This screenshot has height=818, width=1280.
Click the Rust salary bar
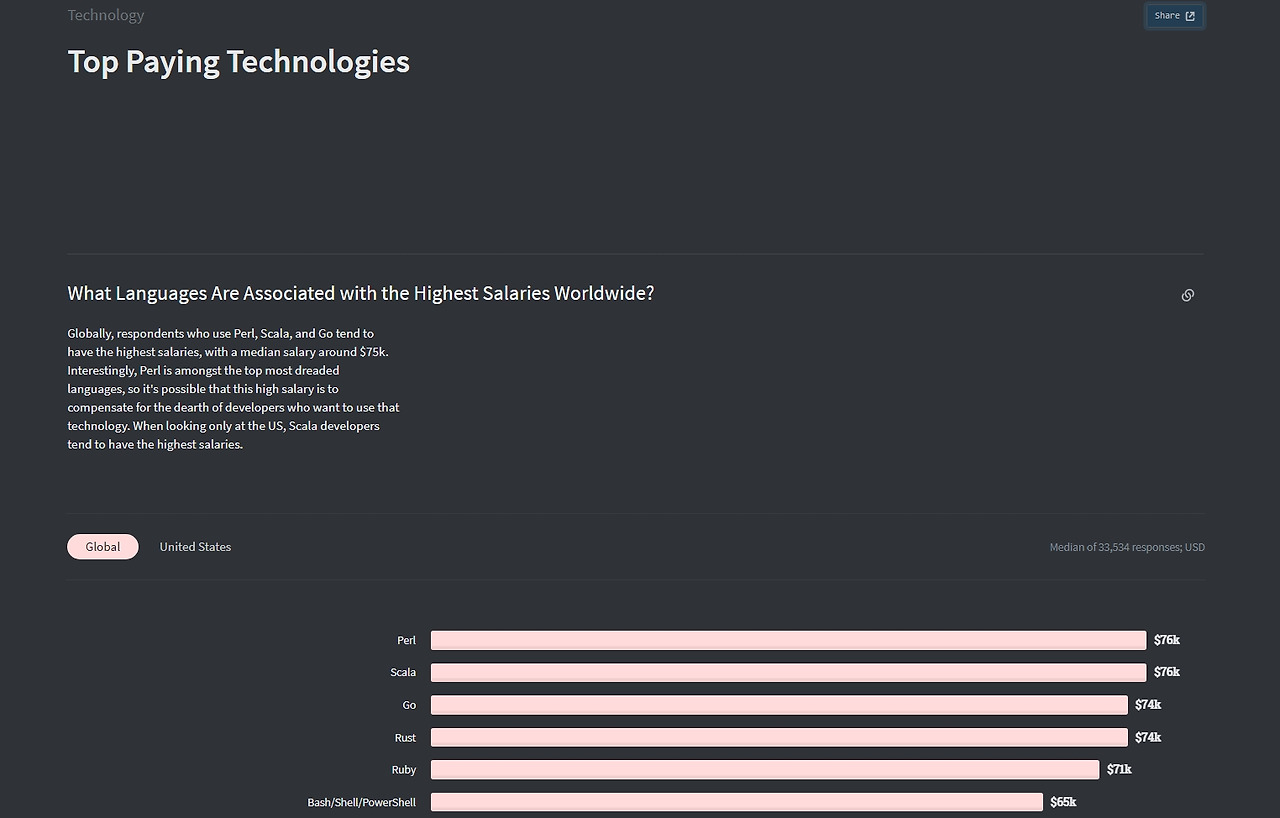click(779, 737)
